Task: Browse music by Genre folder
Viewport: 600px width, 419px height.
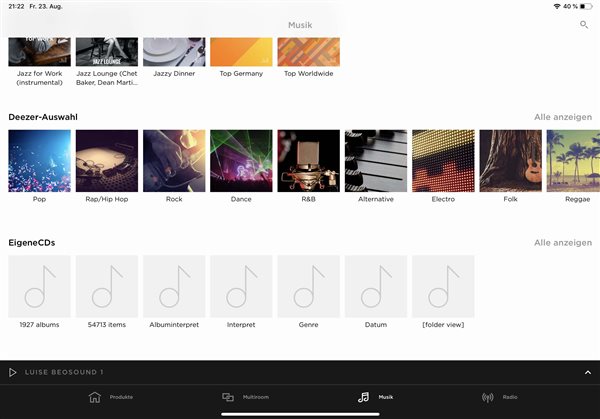Action: (308, 286)
